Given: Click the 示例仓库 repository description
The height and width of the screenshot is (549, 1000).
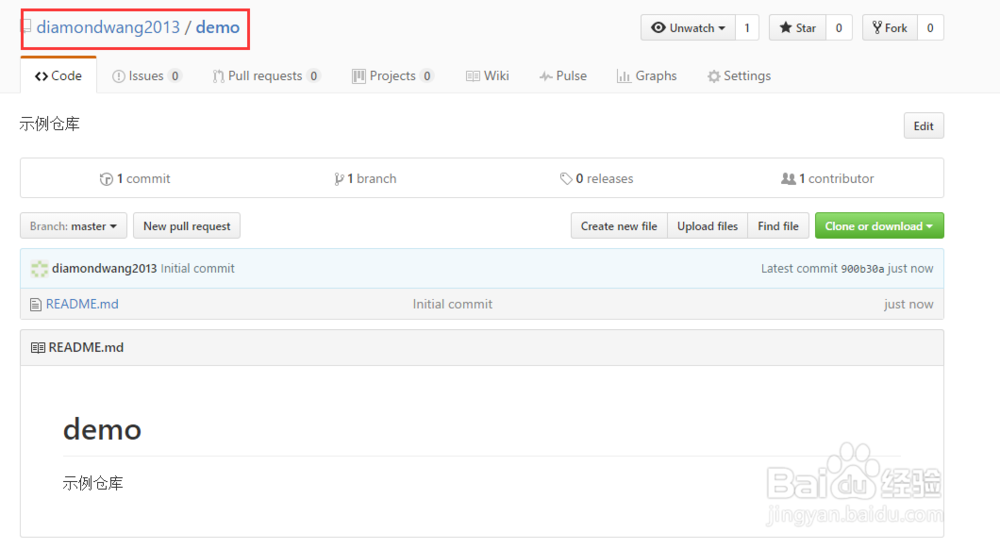Looking at the screenshot, I should pyautogui.click(x=49, y=124).
